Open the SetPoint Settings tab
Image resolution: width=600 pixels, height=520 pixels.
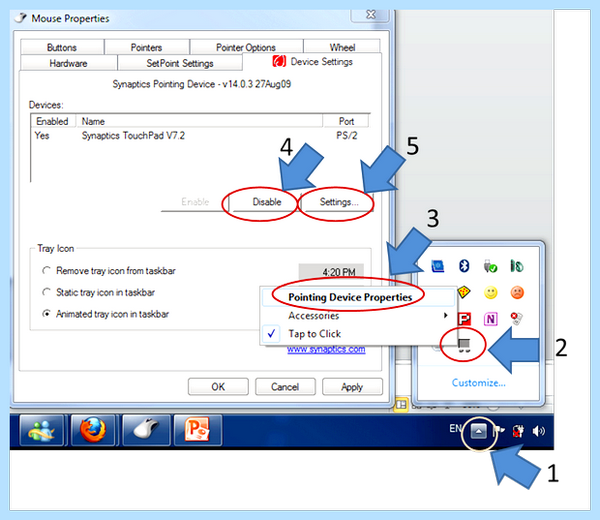click(x=180, y=63)
